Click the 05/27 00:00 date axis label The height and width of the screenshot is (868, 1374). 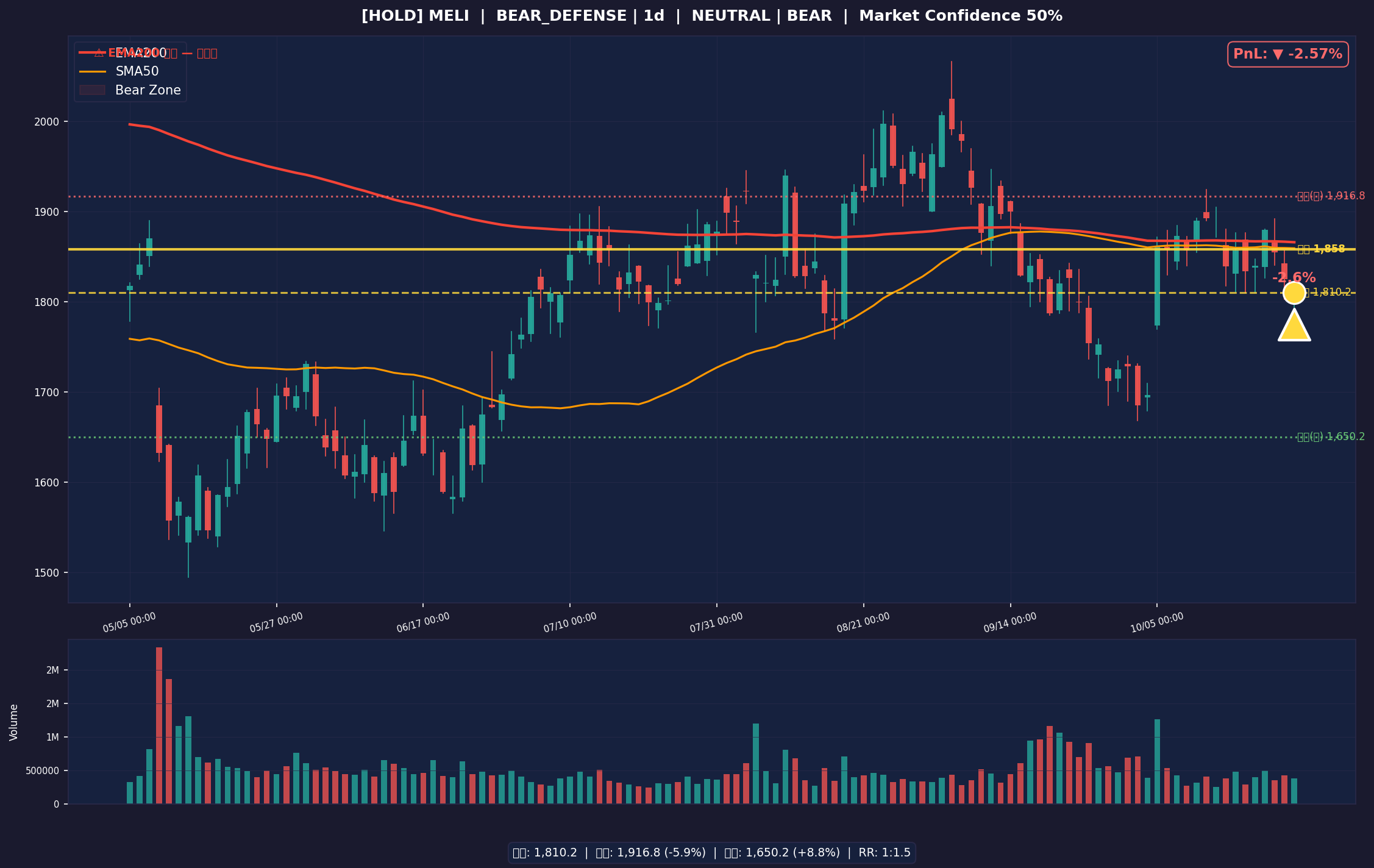tap(276, 623)
